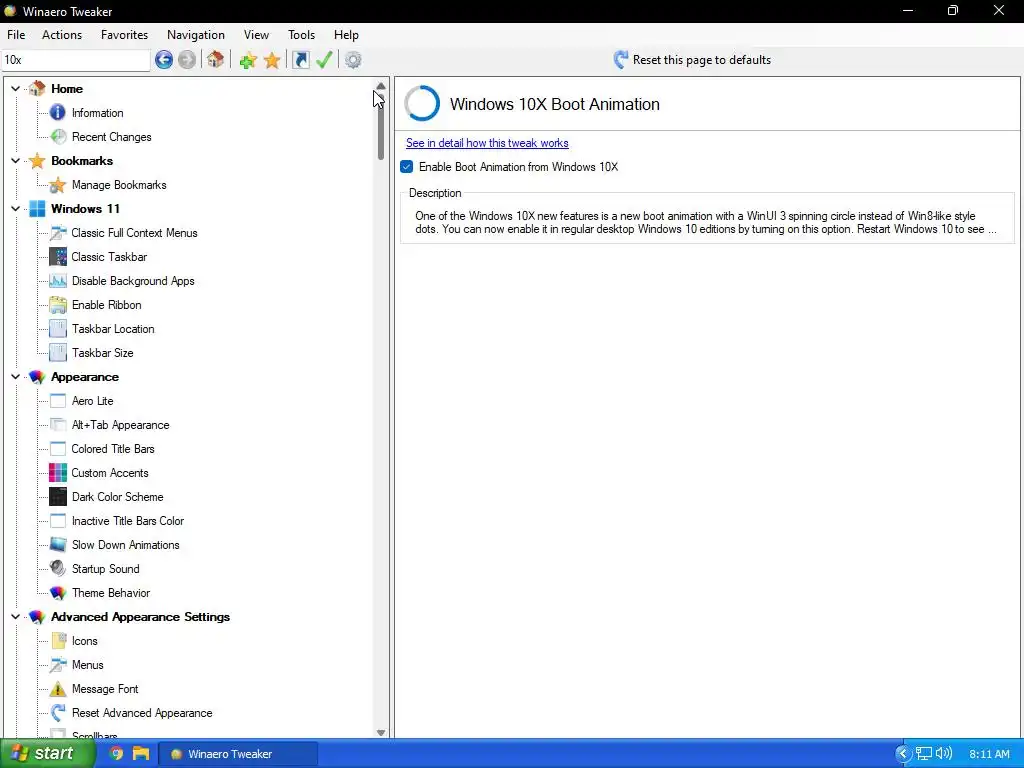1024x768 pixels.
Task: Select Taskbar Size tree item
Action: click(103, 353)
